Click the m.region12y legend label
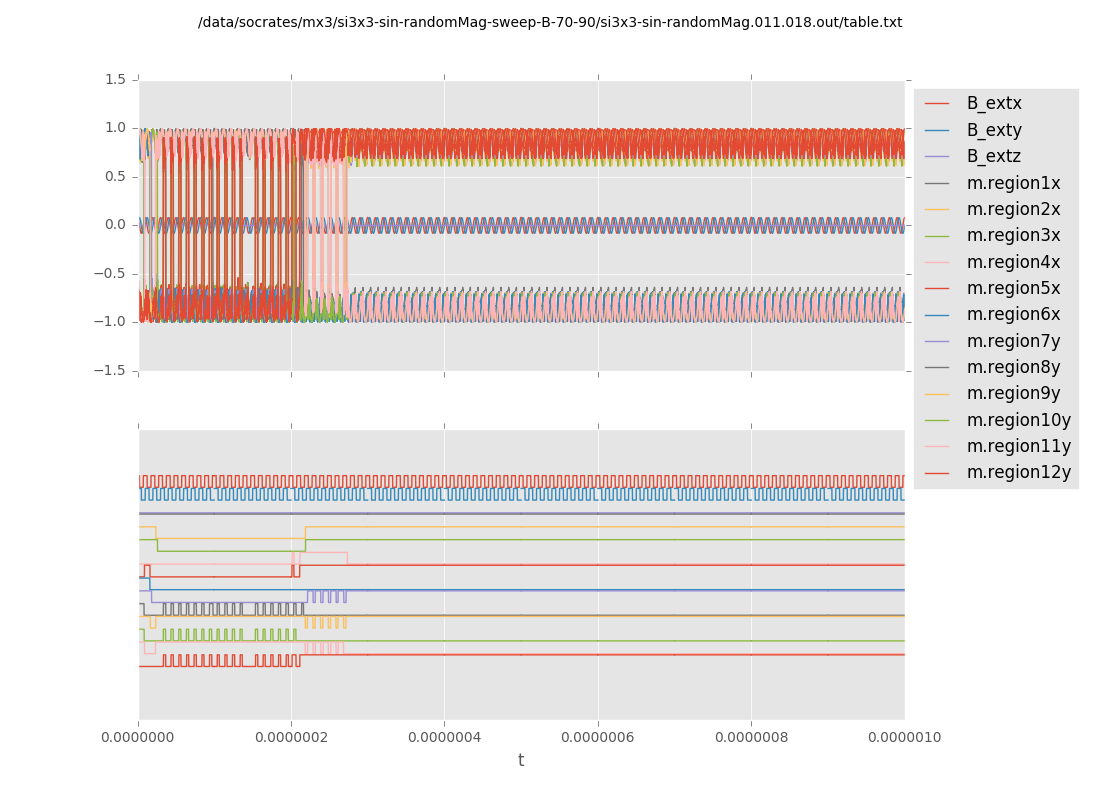This screenshot has height=800, width=1100. [x=1018, y=473]
